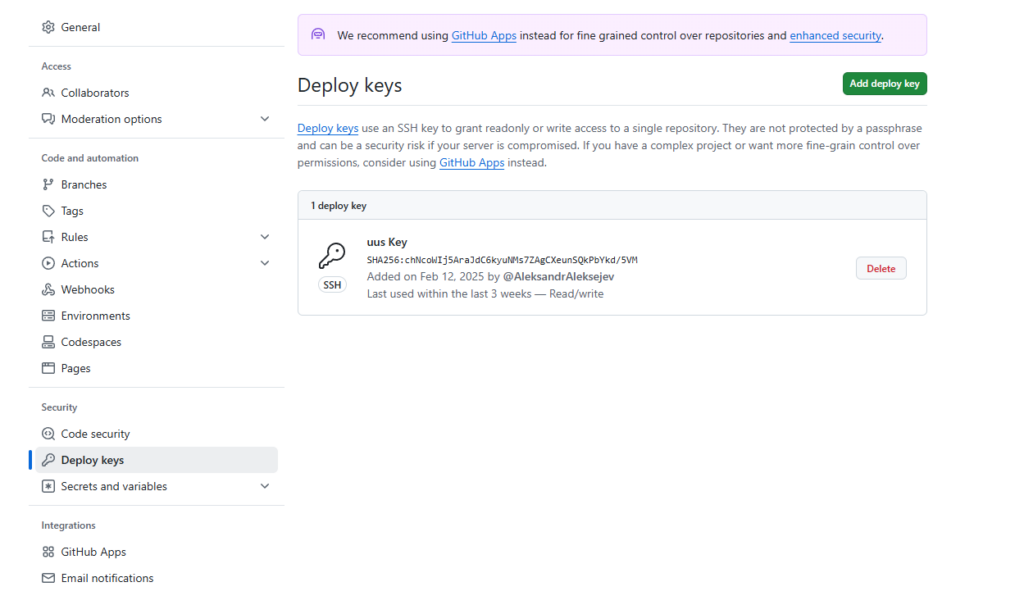Screen dimensions: 1024x614
Task: Expand the Moderation options chevron
Action: pyautogui.click(x=264, y=119)
